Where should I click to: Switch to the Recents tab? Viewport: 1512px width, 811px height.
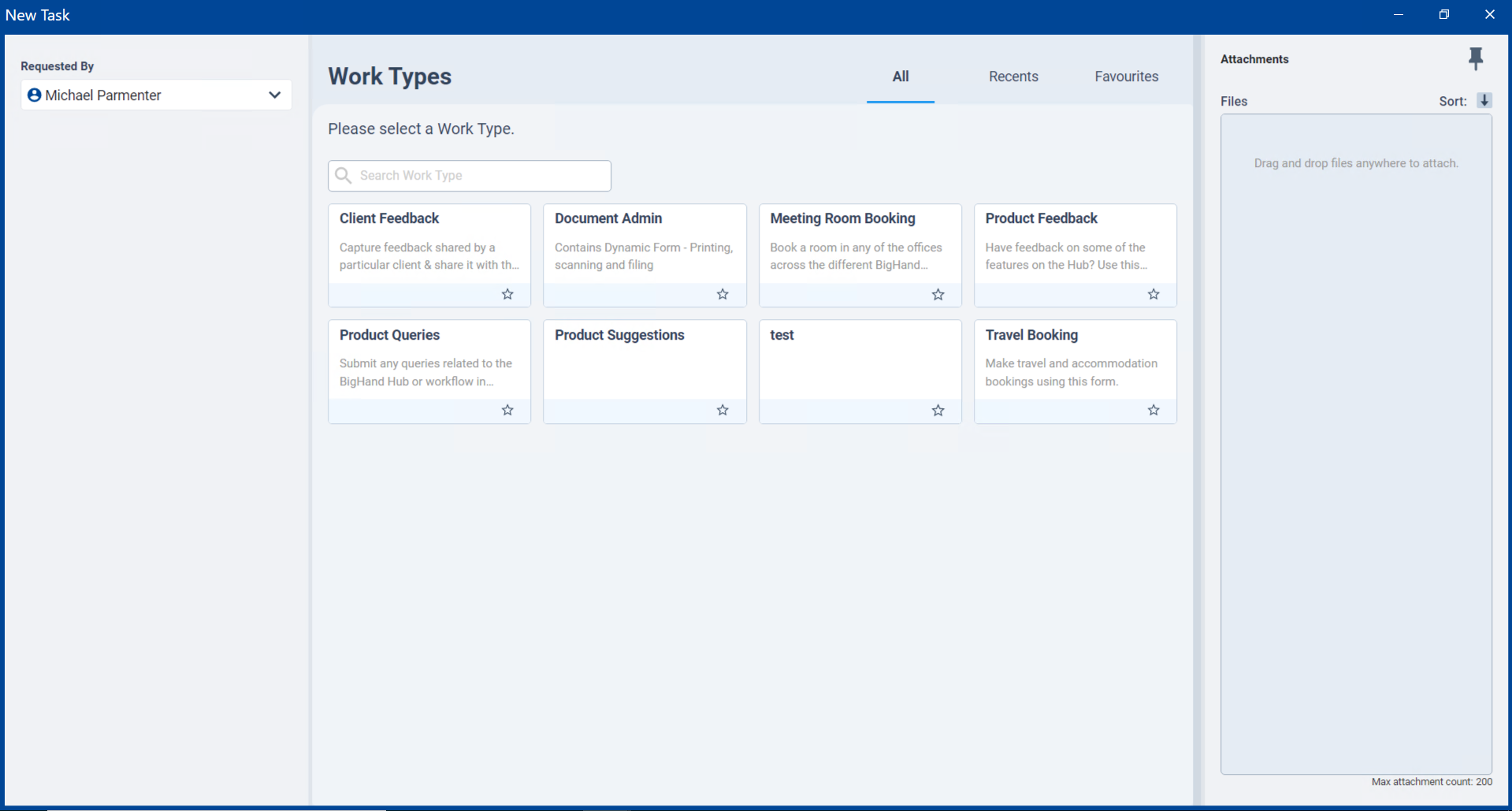click(1013, 76)
